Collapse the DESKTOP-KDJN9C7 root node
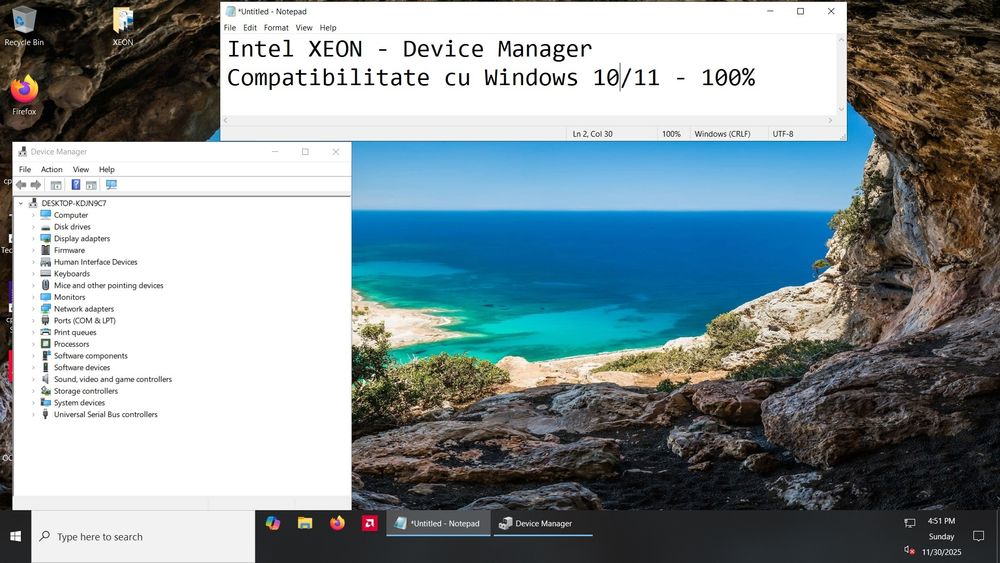Viewport: 1000px width, 563px height. point(21,203)
